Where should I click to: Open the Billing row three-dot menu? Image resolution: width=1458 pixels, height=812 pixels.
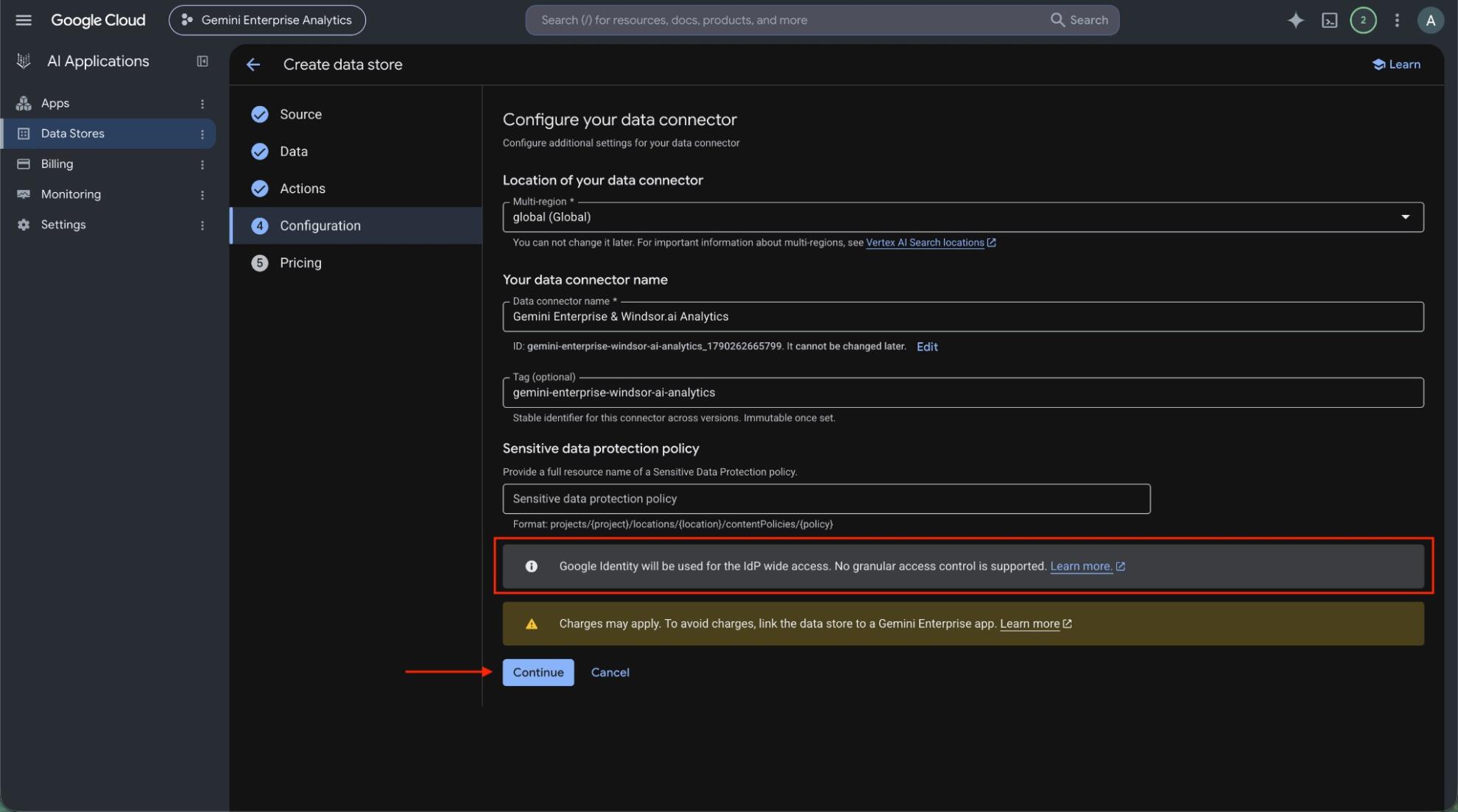(x=202, y=164)
